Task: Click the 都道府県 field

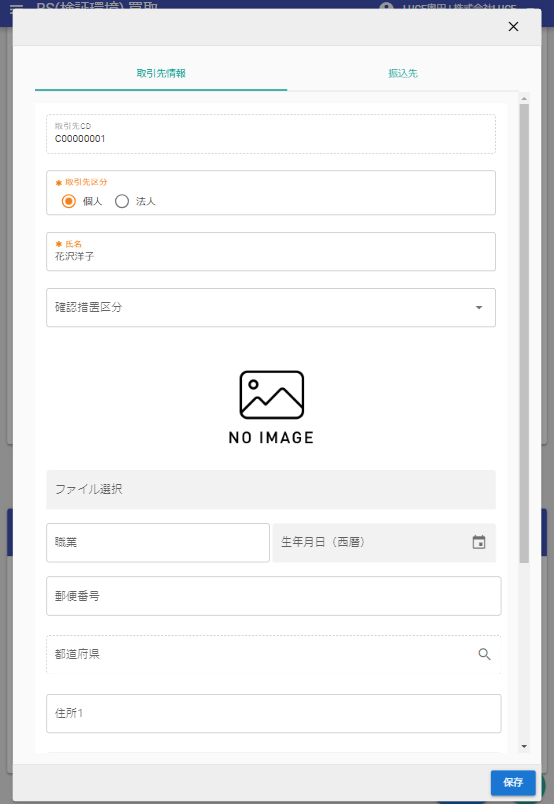Action: coord(274,654)
